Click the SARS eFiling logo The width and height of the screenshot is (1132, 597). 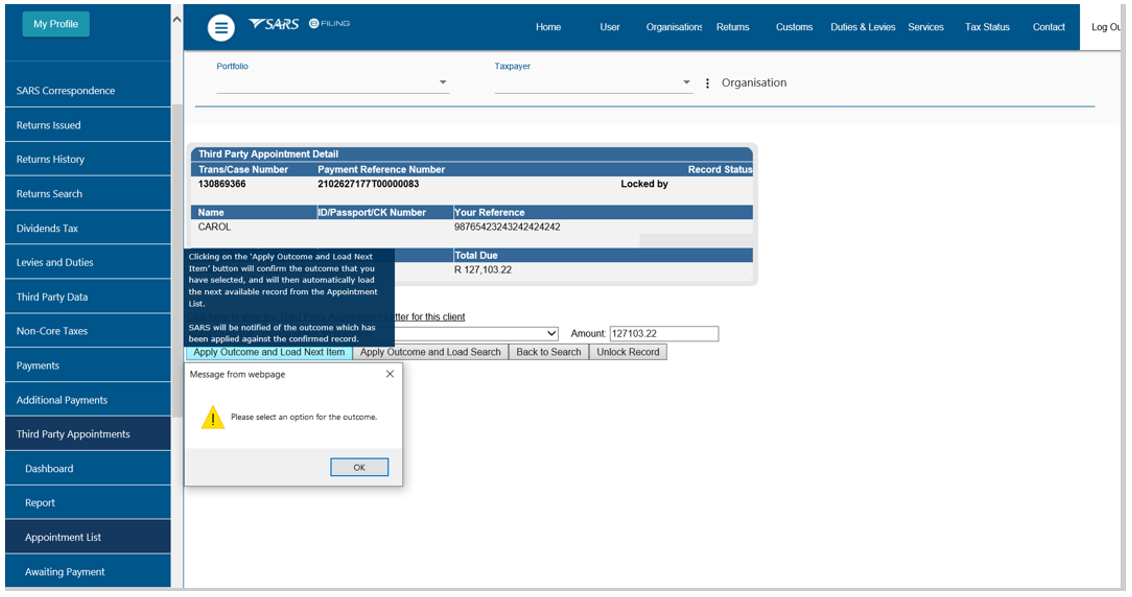click(299, 25)
